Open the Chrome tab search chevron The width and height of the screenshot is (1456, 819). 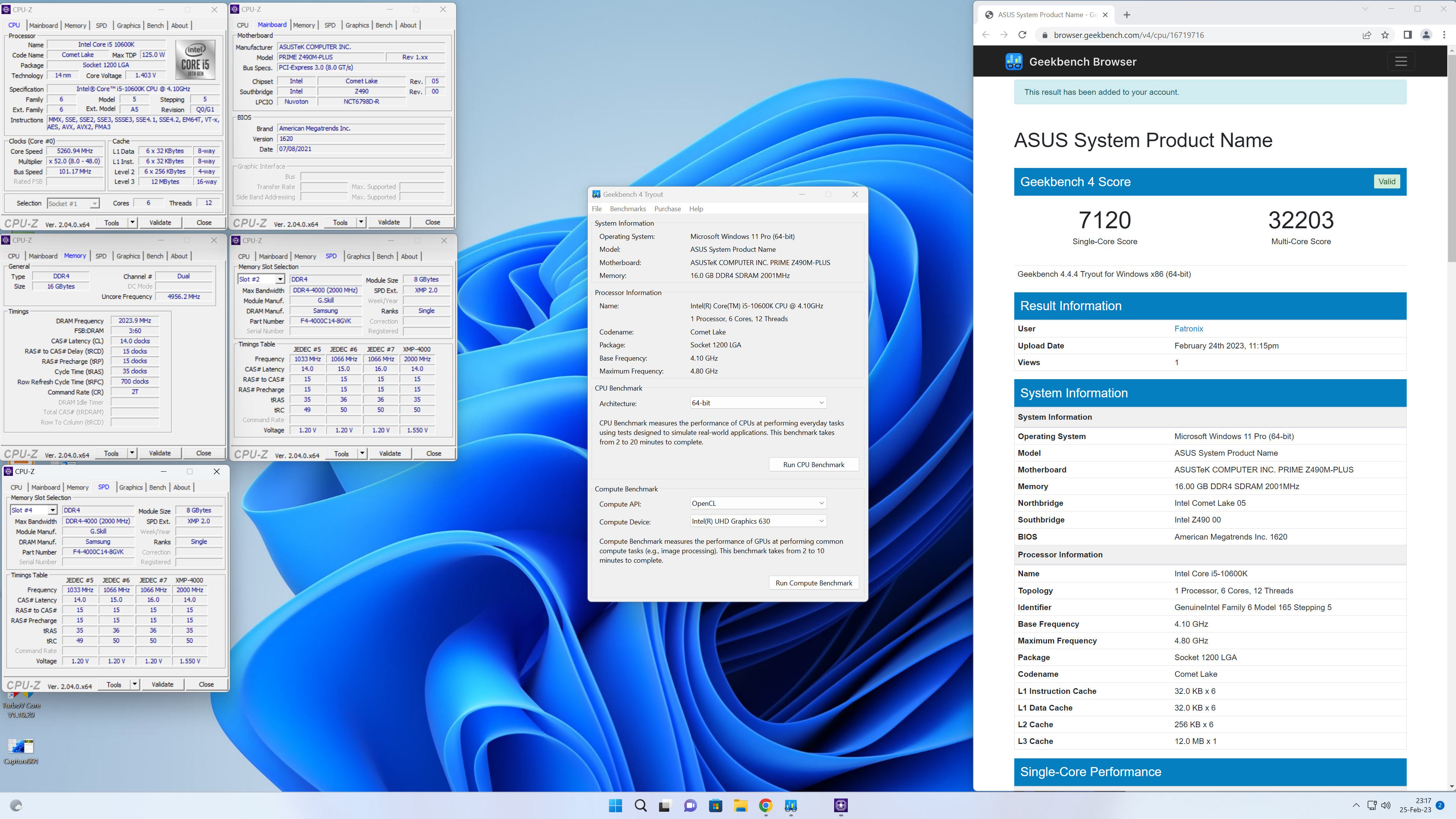tap(1365, 9)
